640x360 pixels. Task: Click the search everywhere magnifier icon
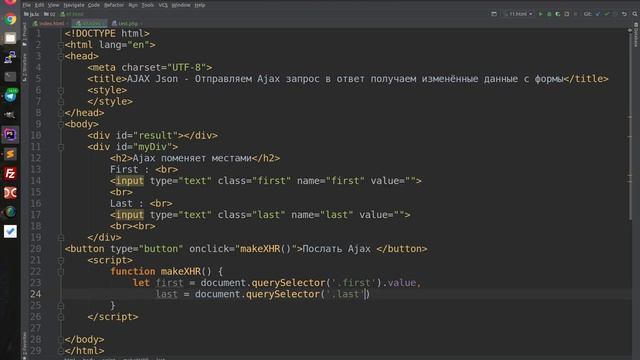[635, 14]
